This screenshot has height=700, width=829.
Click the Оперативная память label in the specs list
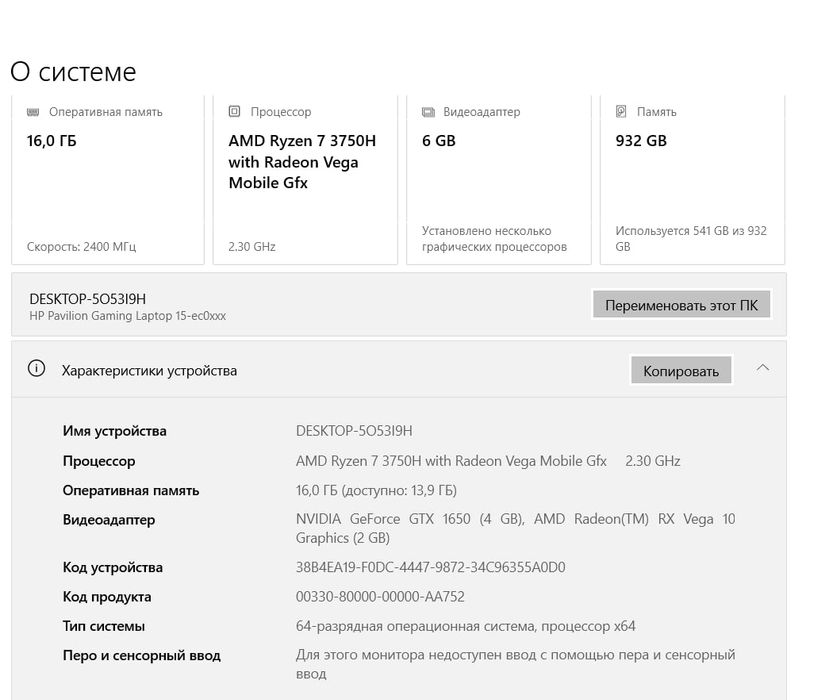[x=131, y=491]
